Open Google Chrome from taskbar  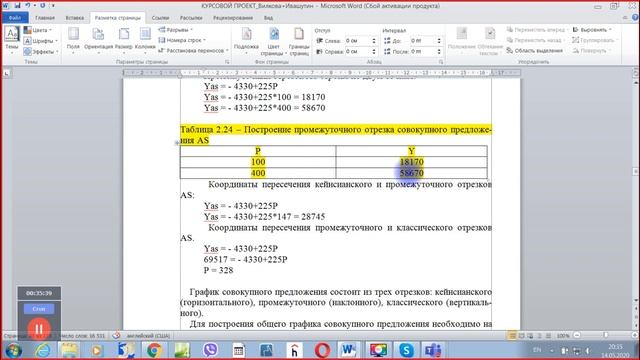154,350
